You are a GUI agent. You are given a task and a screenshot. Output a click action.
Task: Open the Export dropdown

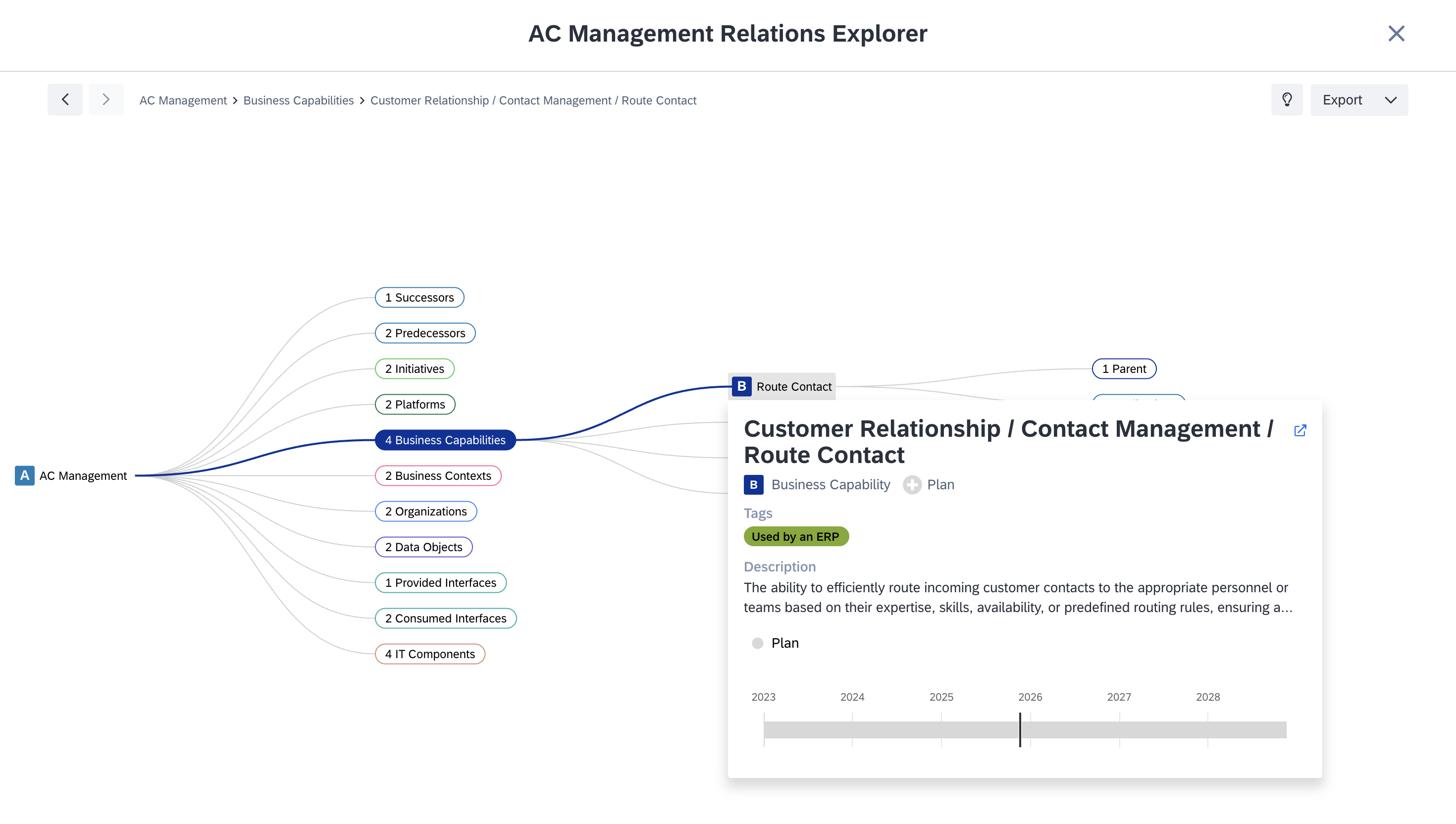[1358, 100]
